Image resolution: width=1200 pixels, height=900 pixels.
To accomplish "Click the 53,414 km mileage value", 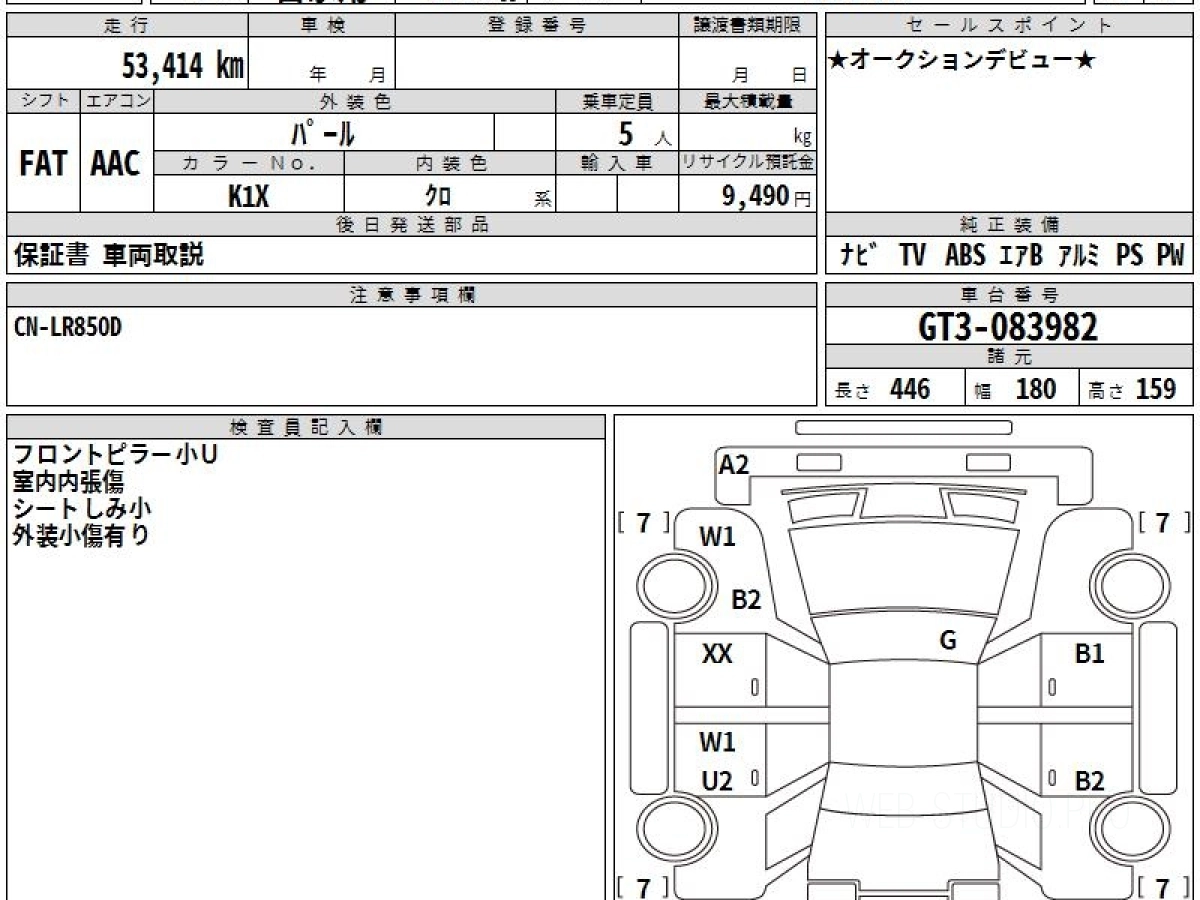I will (182, 66).
